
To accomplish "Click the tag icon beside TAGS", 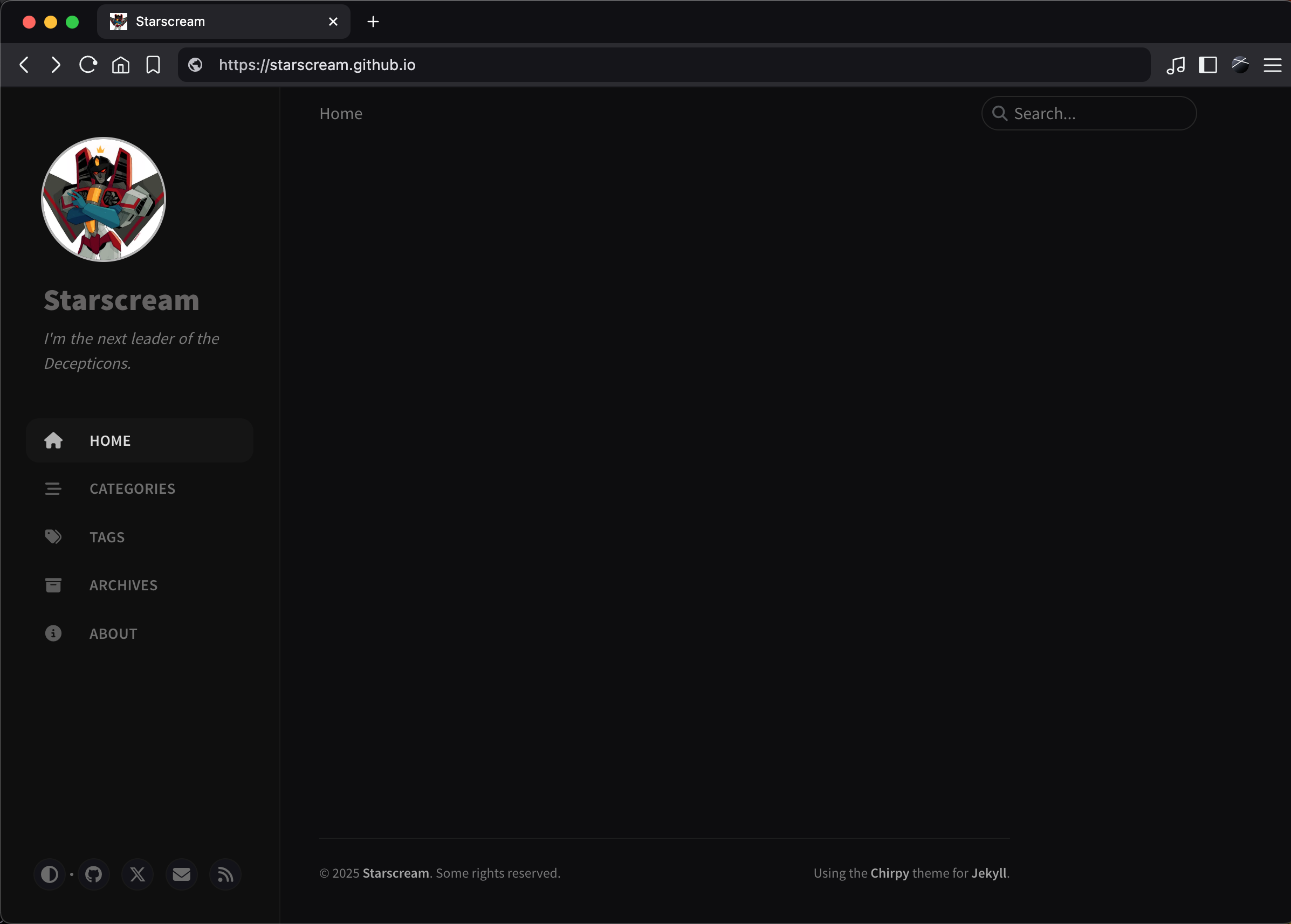I will pyautogui.click(x=53, y=536).
